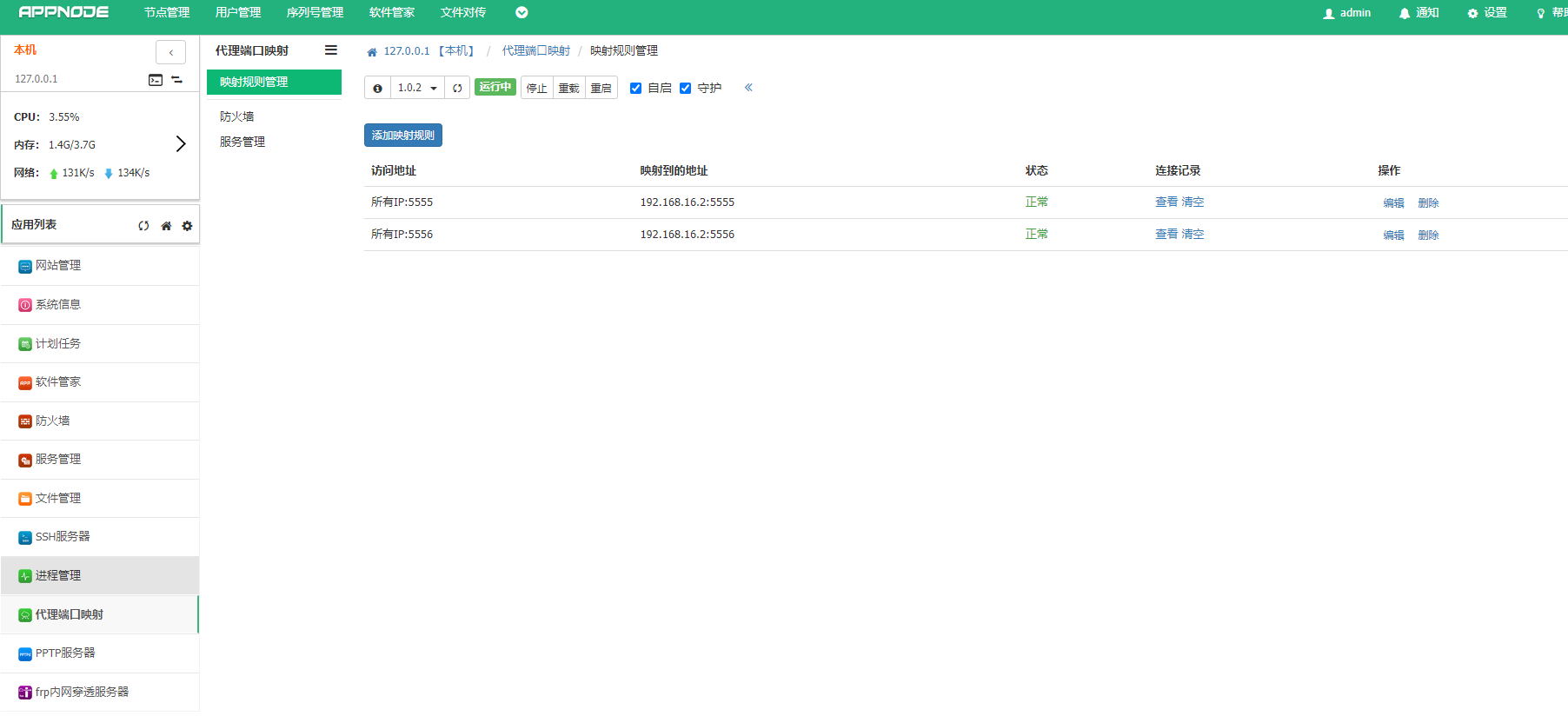Open 应用列表 gear settings
This screenshot has height=716, width=1568.
click(x=187, y=226)
